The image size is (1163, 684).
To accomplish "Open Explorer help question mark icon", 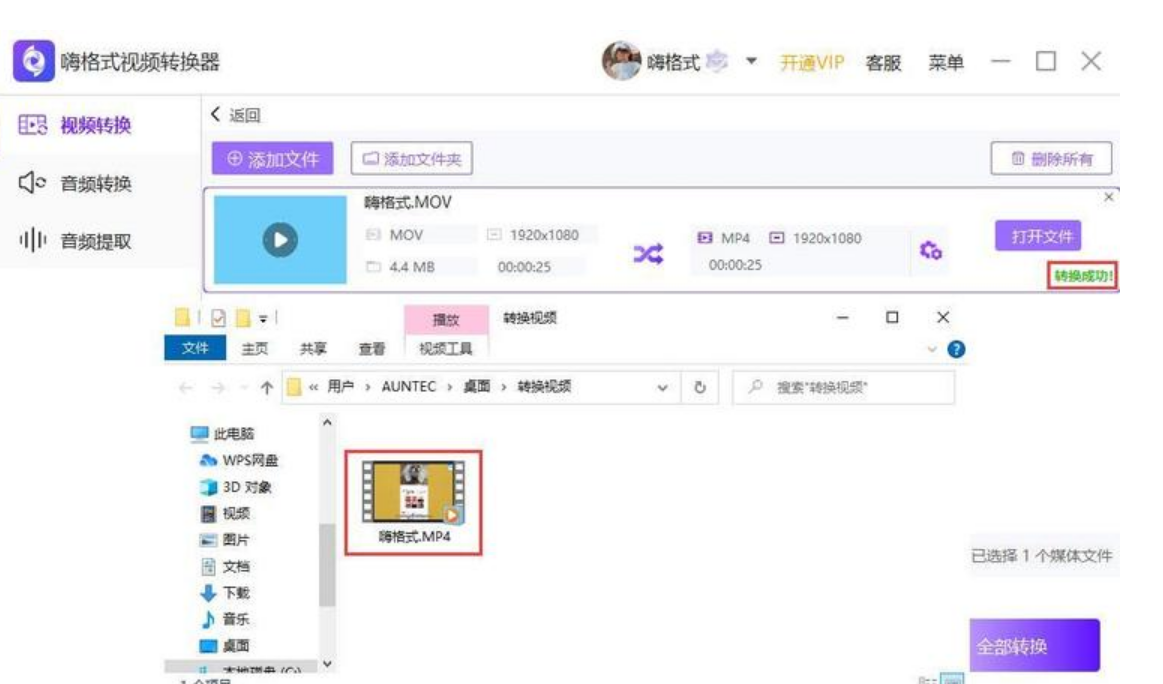I will [x=956, y=349].
